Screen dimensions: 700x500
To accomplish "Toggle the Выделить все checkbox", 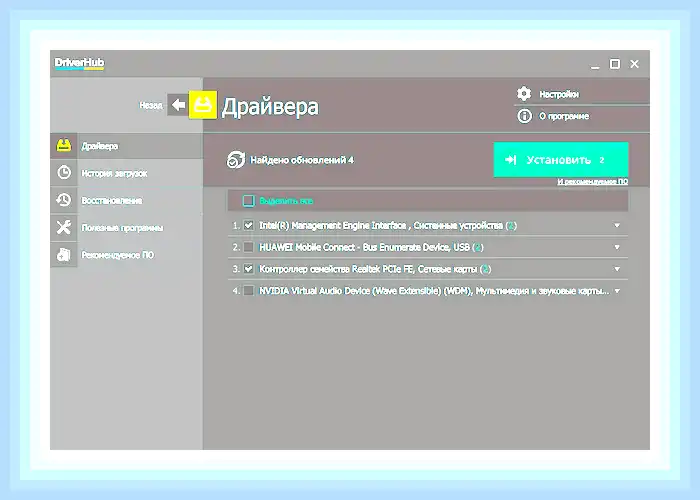I will pyautogui.click(x=248, y=201).
